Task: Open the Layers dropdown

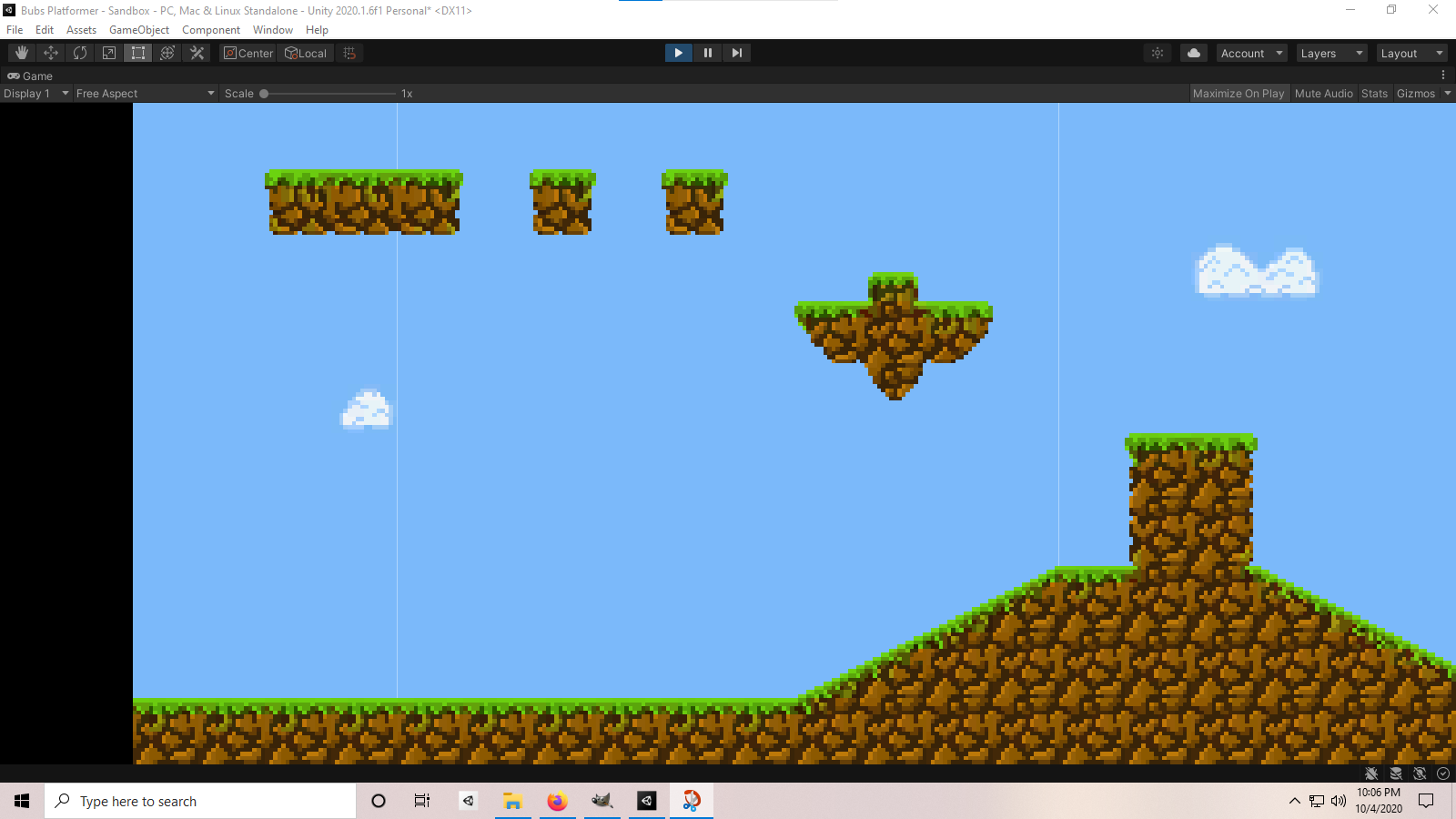Action: pyautogui.click(x=1331, y=53)
